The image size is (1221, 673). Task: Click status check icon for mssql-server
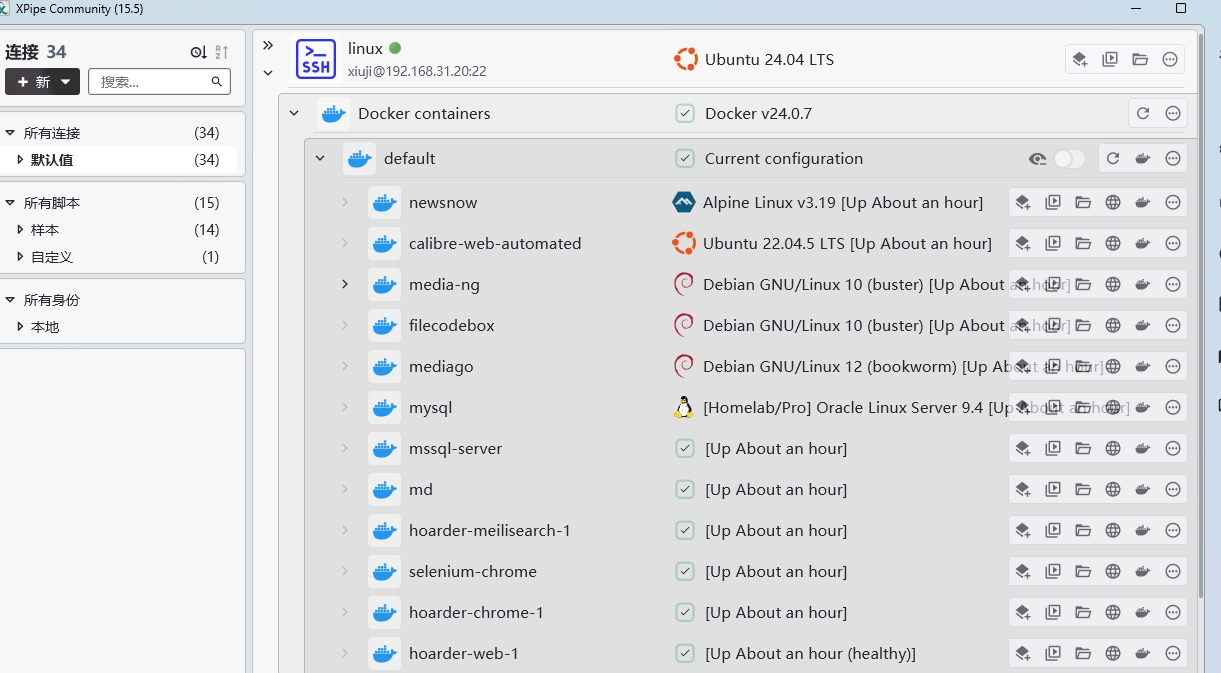coord(685,448)
